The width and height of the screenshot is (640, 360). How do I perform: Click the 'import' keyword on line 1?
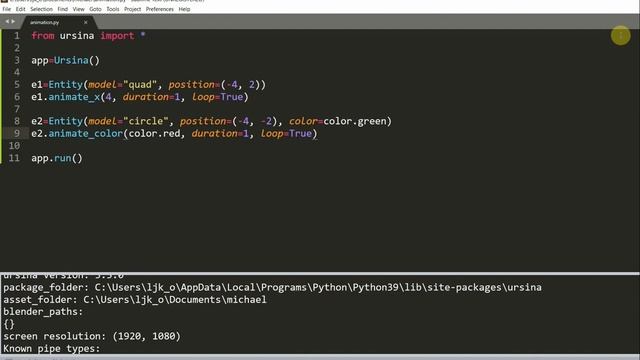pyautogui.click(x=117, y=36)
